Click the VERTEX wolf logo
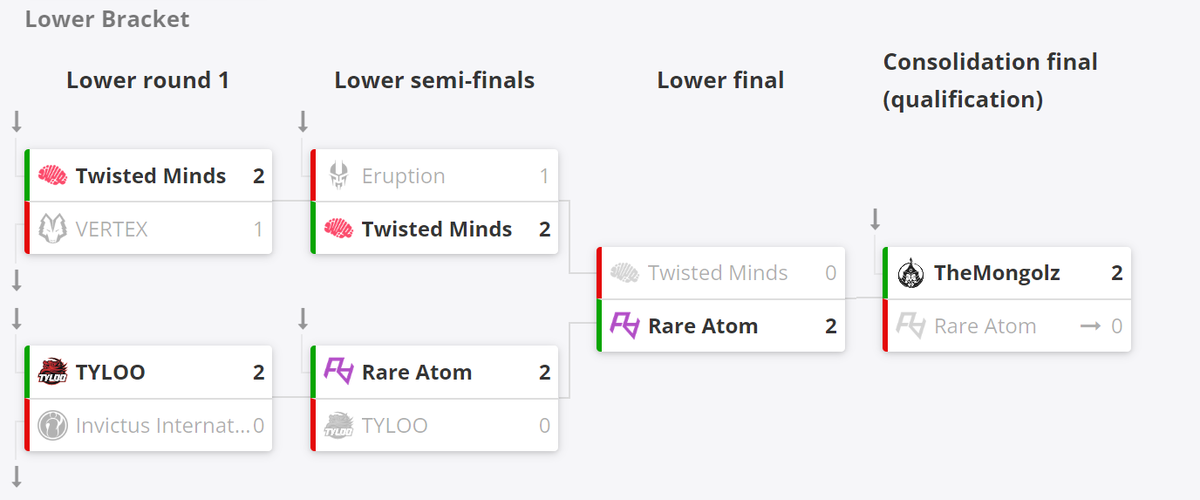 (52, 229)
